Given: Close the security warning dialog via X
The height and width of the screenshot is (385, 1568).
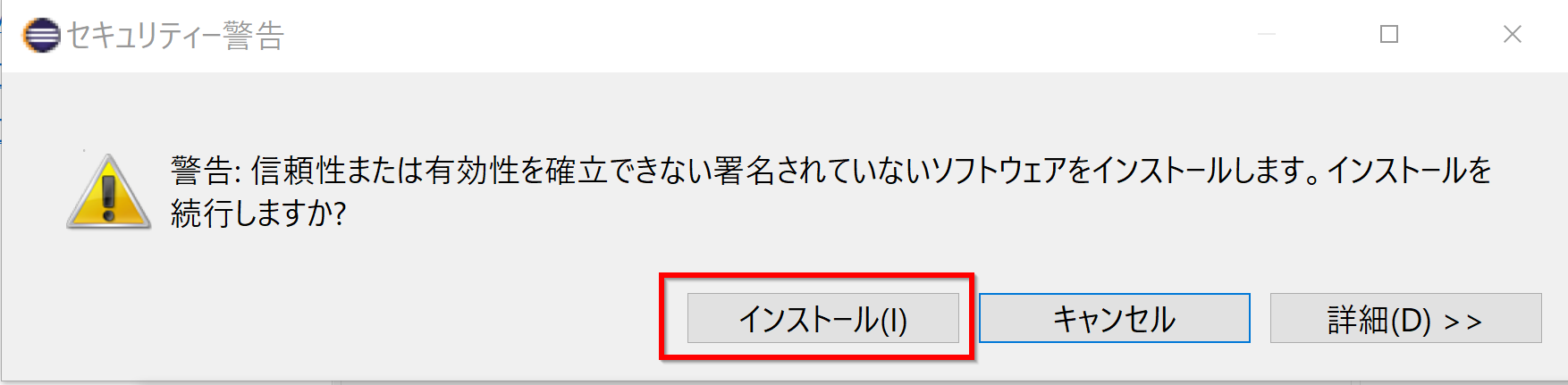Looking at the screenshot, I should [x=1513, y=34].
